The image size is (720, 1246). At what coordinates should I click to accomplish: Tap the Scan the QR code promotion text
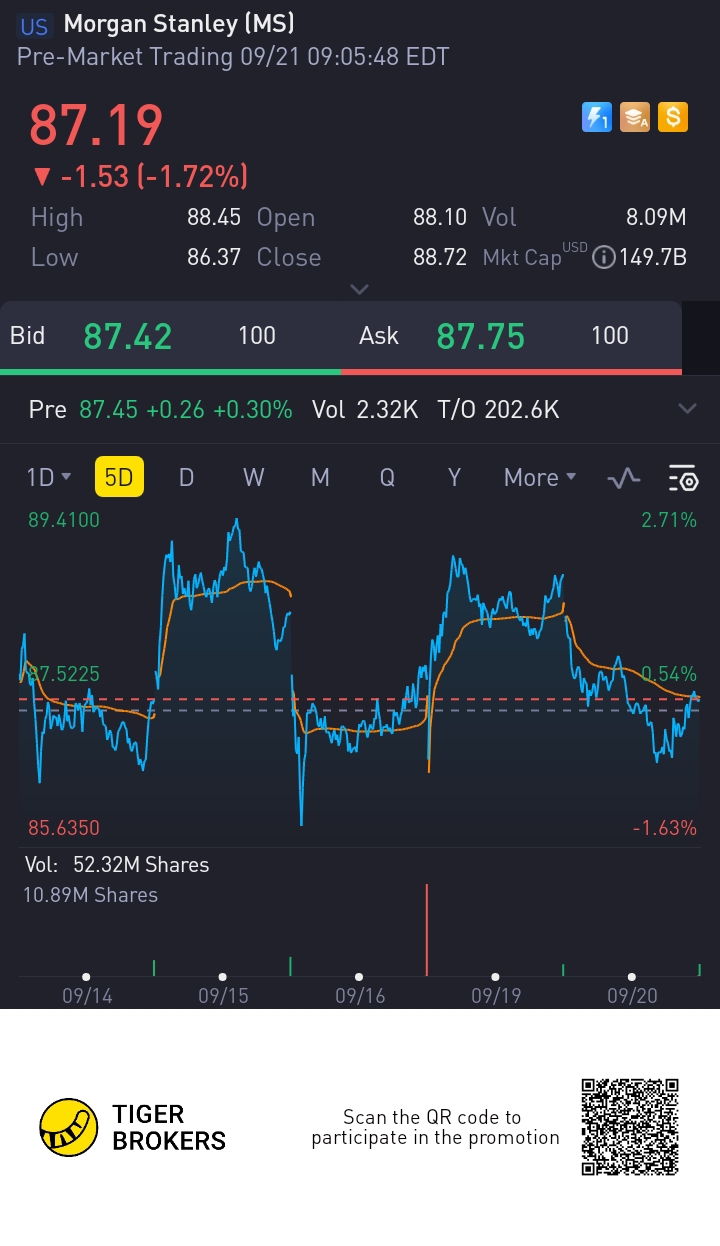(x=435, y=1127)
